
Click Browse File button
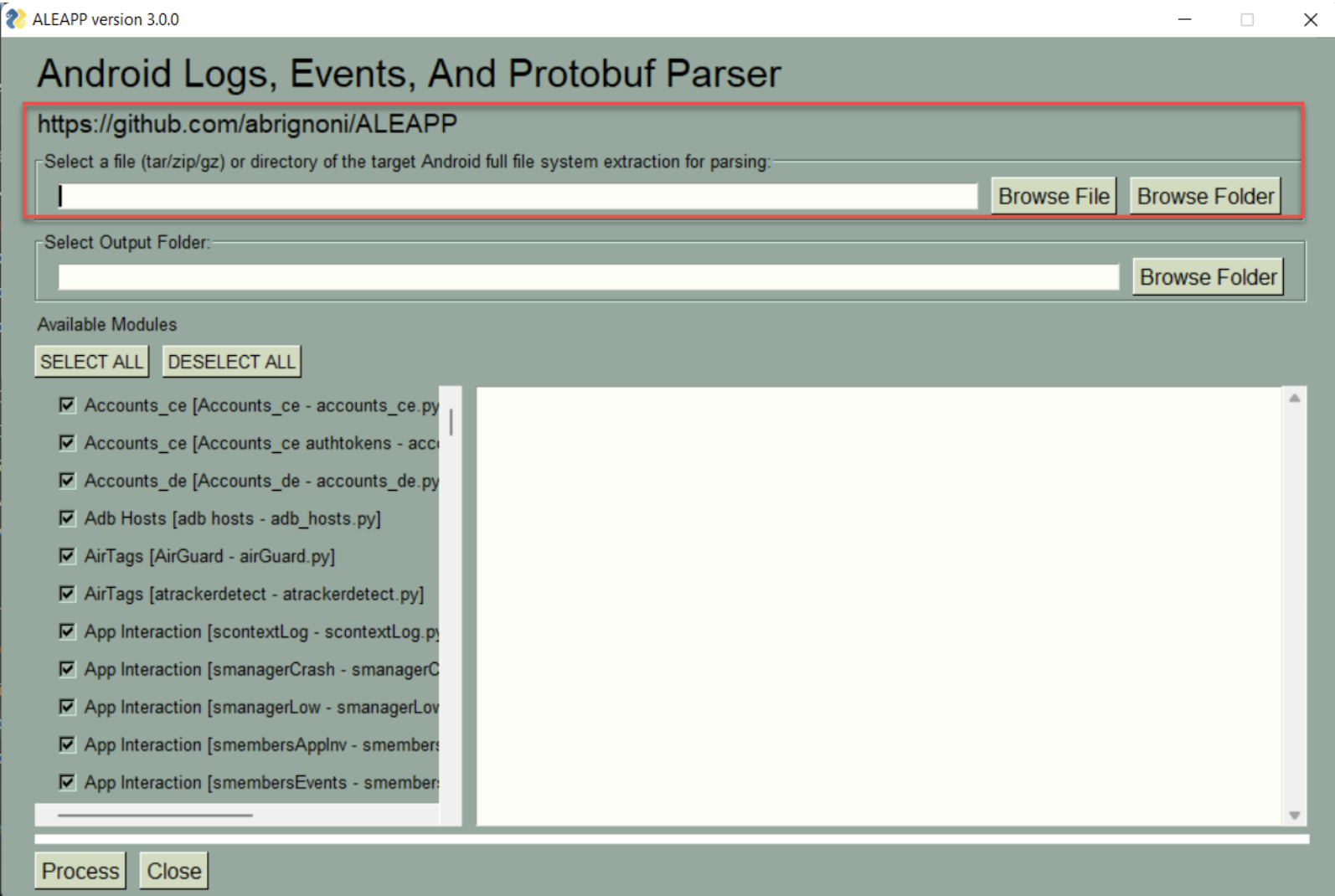tap(1054, 196)
